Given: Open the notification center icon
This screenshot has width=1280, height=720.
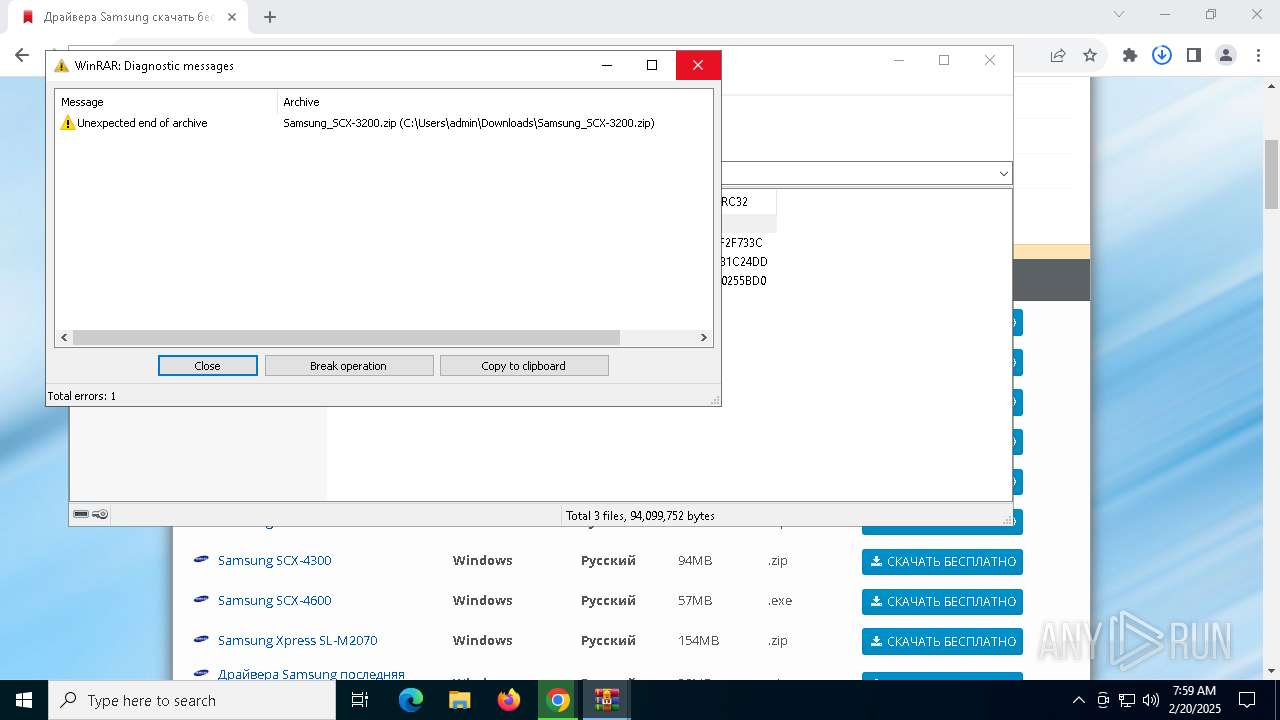Looking at the screenshot, I should click(1247, 700).
